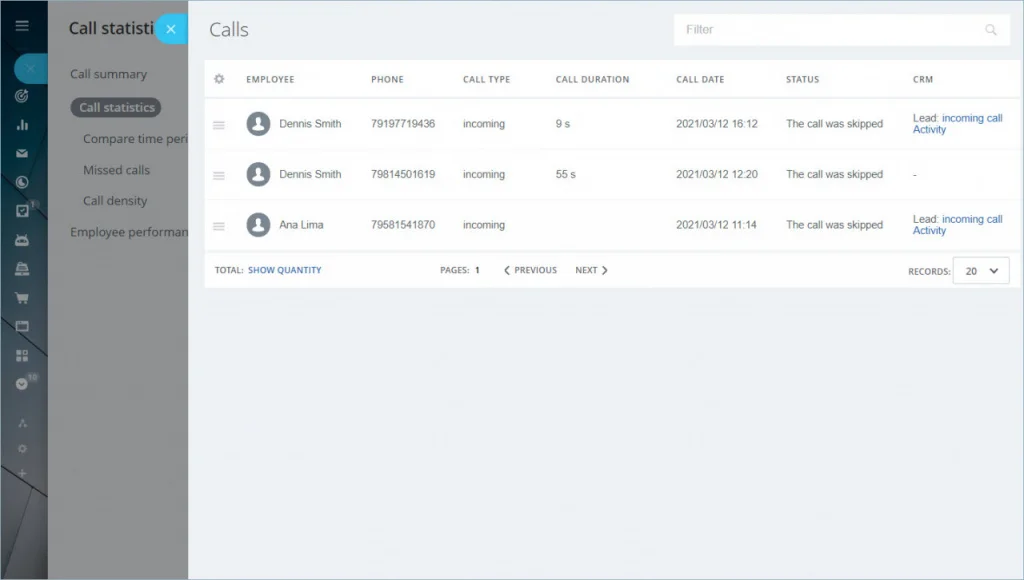The image size is (1024, 580).
Task: Open the robot automation icon in sidebar
Action: tap(22, 240)
